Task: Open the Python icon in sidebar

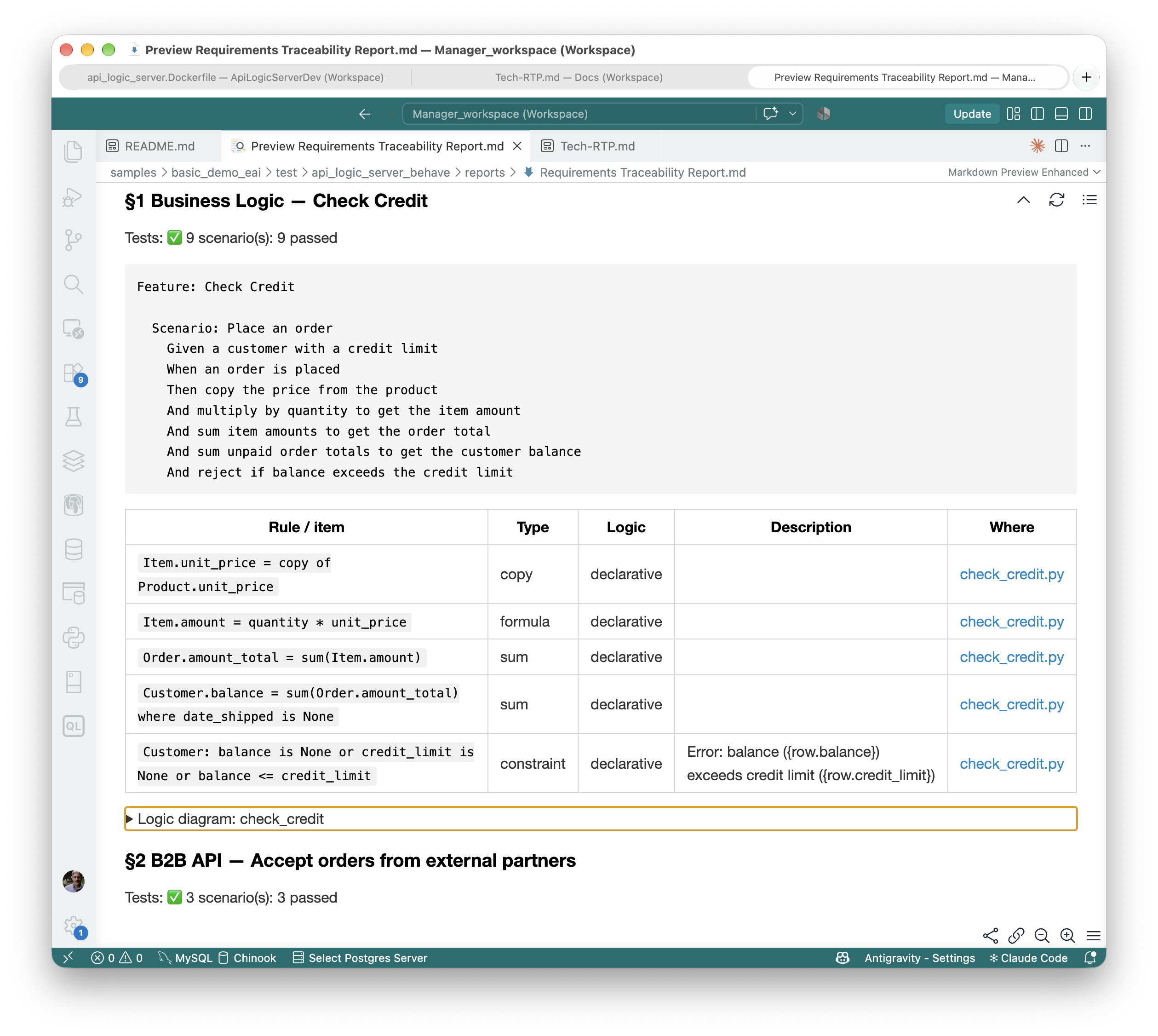Action: pos(74,638)
